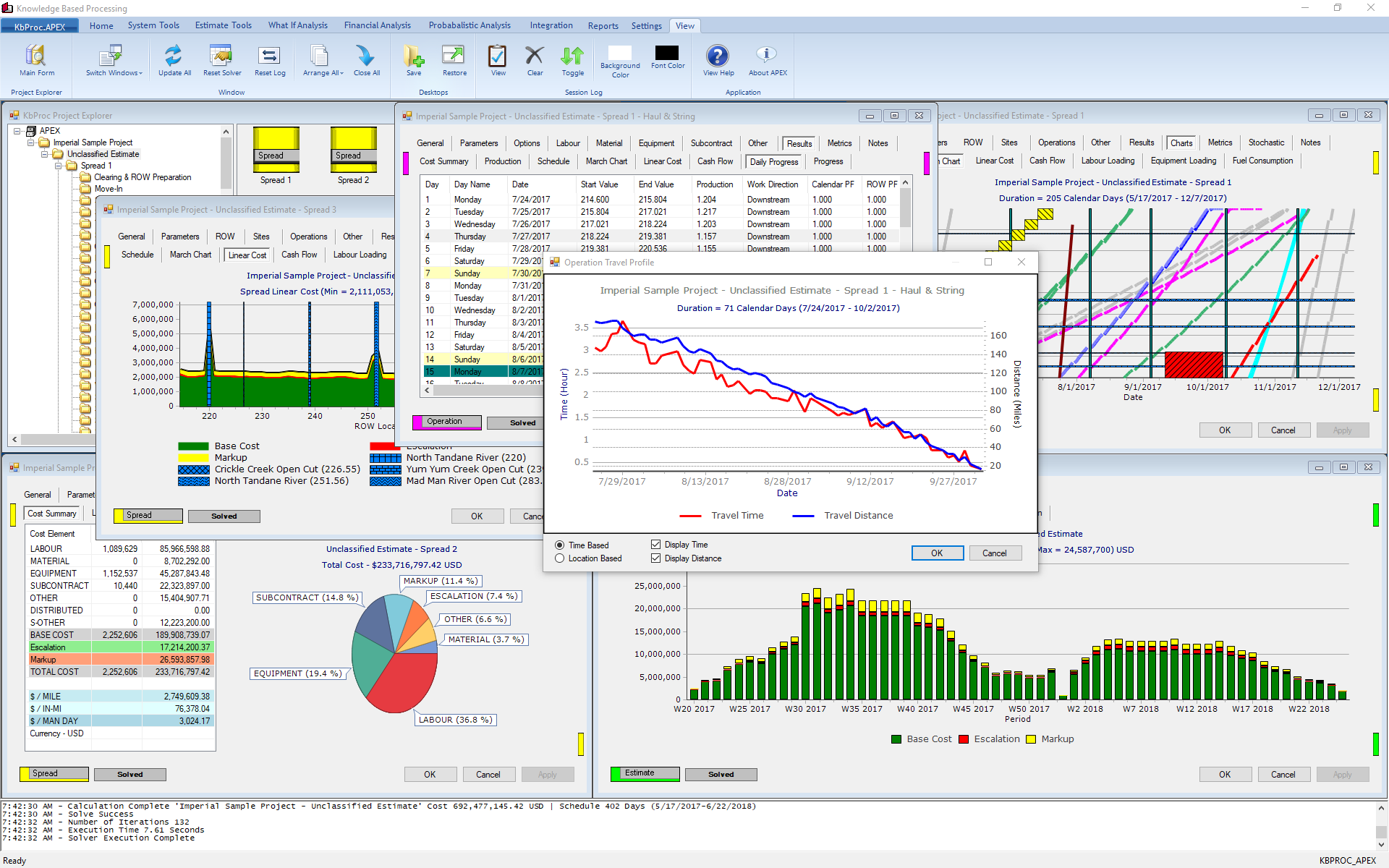This screenshot has width=1389, height=868.
Task: Open the Financial Analysis menu tab
Action: coord(377,25)
